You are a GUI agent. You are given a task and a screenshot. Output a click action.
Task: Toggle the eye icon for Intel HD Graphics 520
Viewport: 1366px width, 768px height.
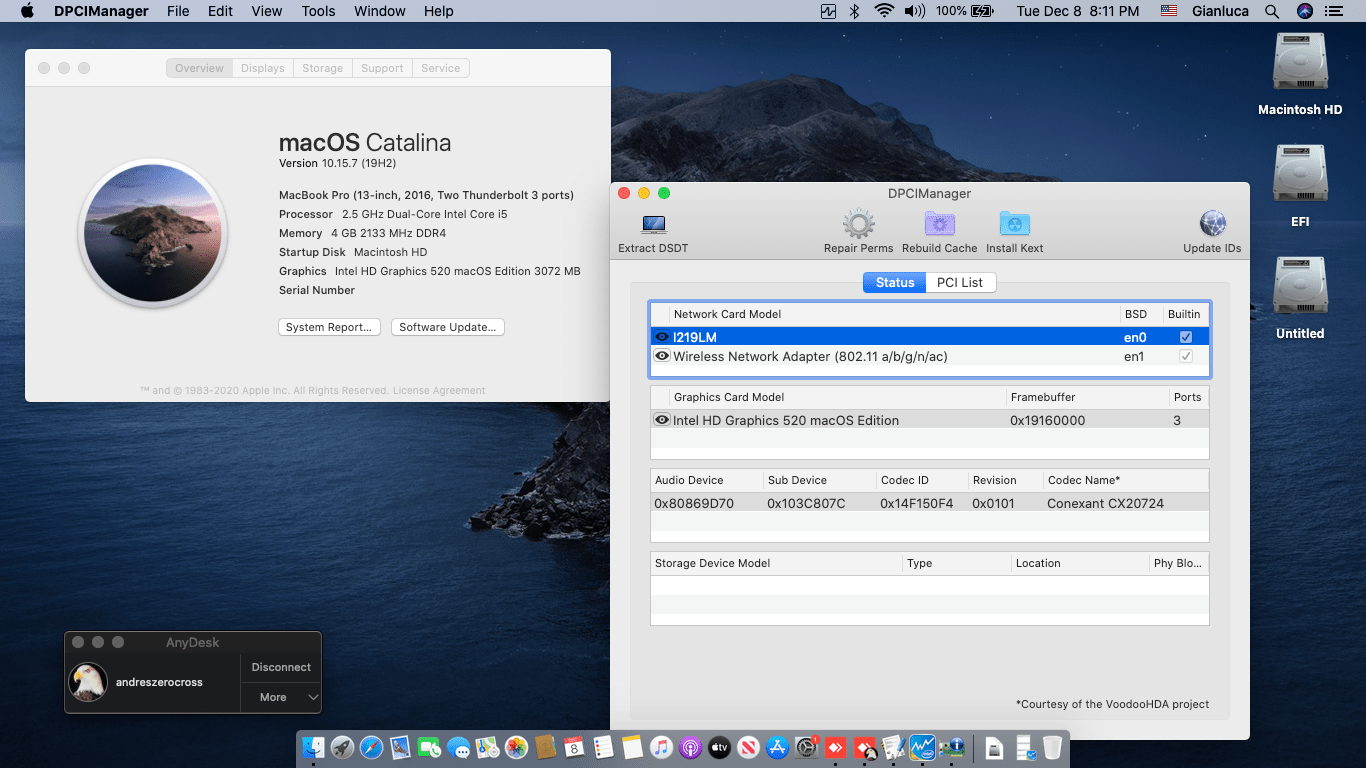662,420
